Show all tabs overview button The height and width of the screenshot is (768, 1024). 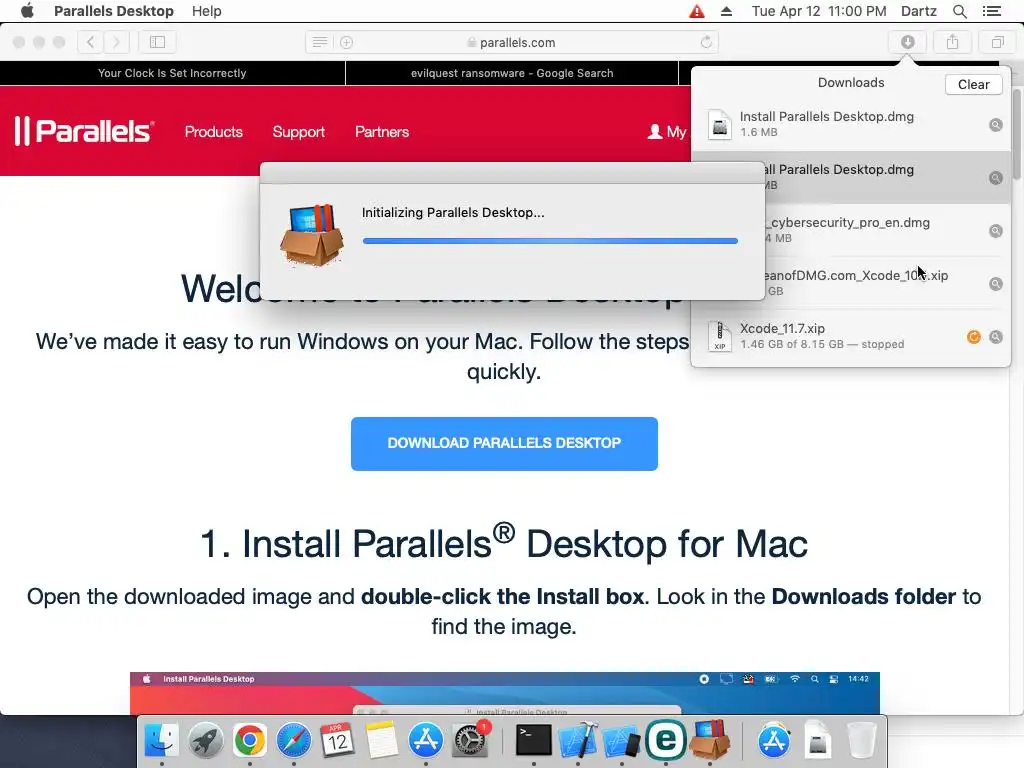pyautogui.click(x=997, y=42)
